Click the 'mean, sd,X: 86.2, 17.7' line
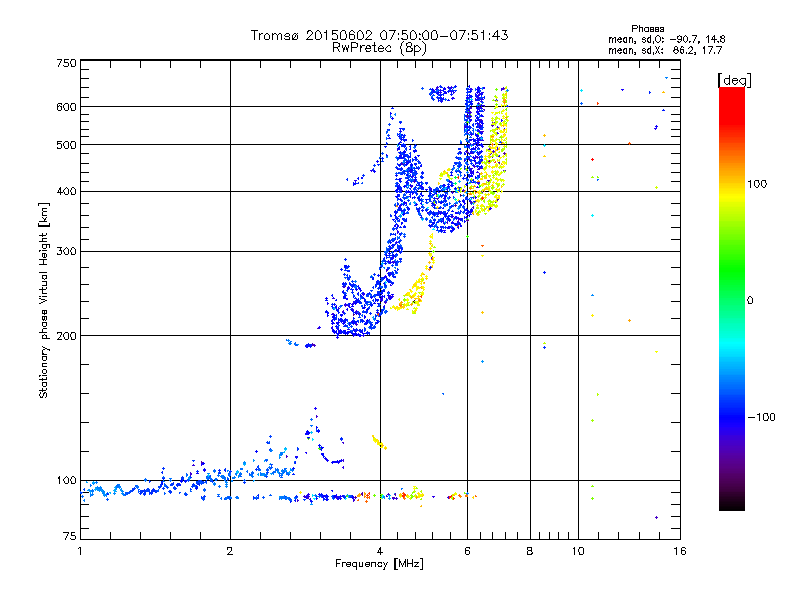The width and height of the screenshot is (800, 600). 665,50
